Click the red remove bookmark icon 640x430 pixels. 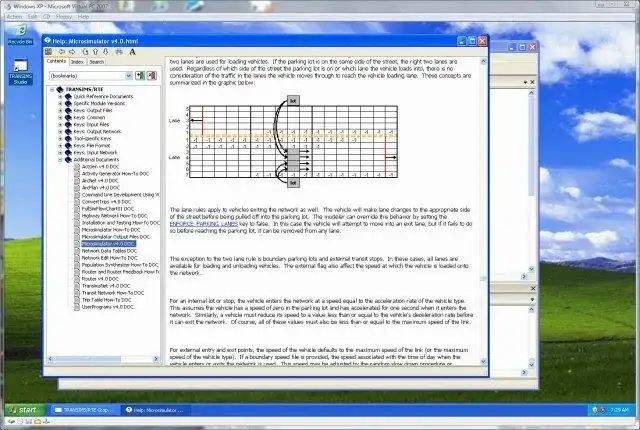pos(152,75)
